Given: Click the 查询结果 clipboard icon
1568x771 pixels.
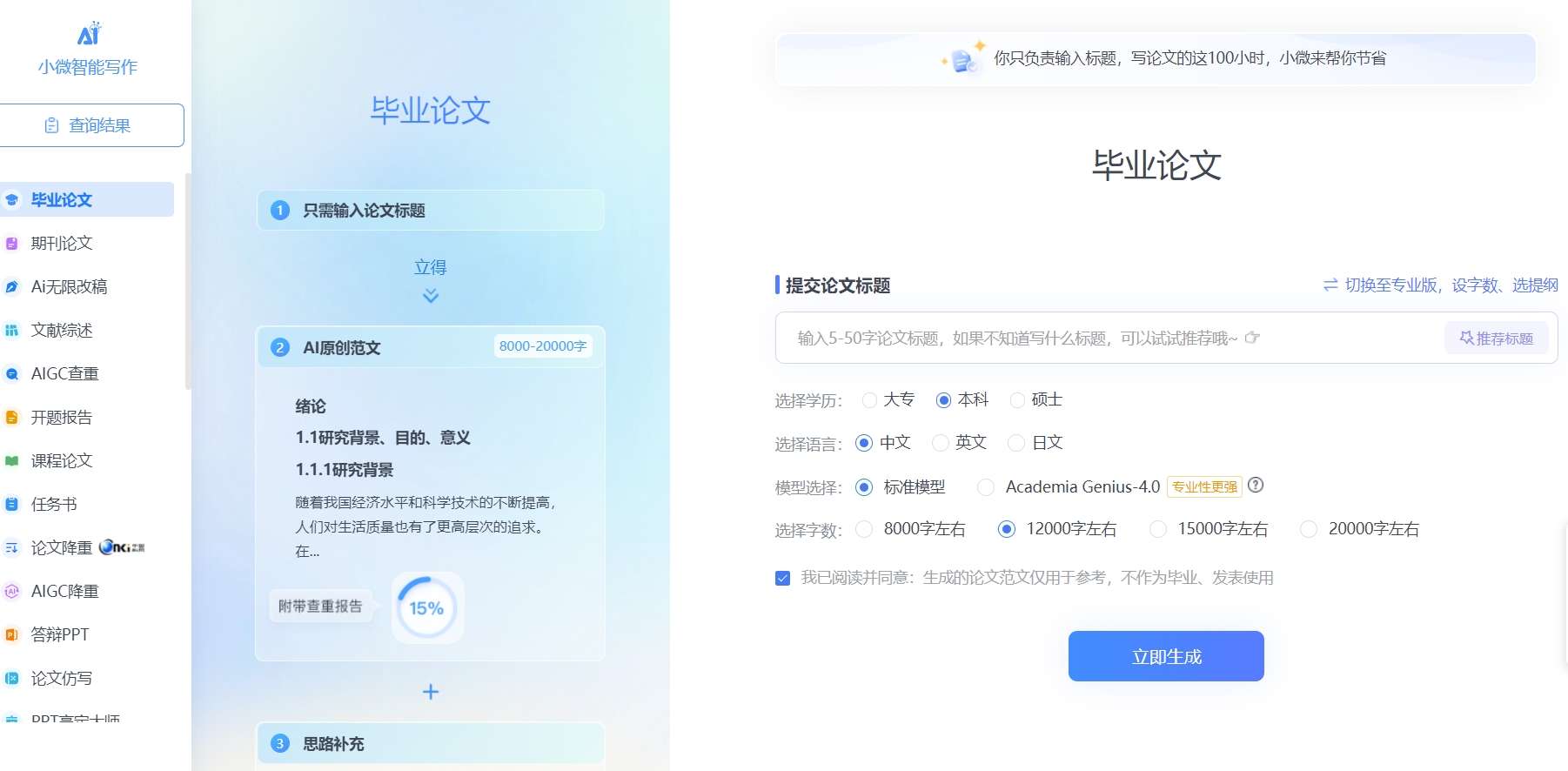Looking at the screenshot, I should (x=51, y=125).
